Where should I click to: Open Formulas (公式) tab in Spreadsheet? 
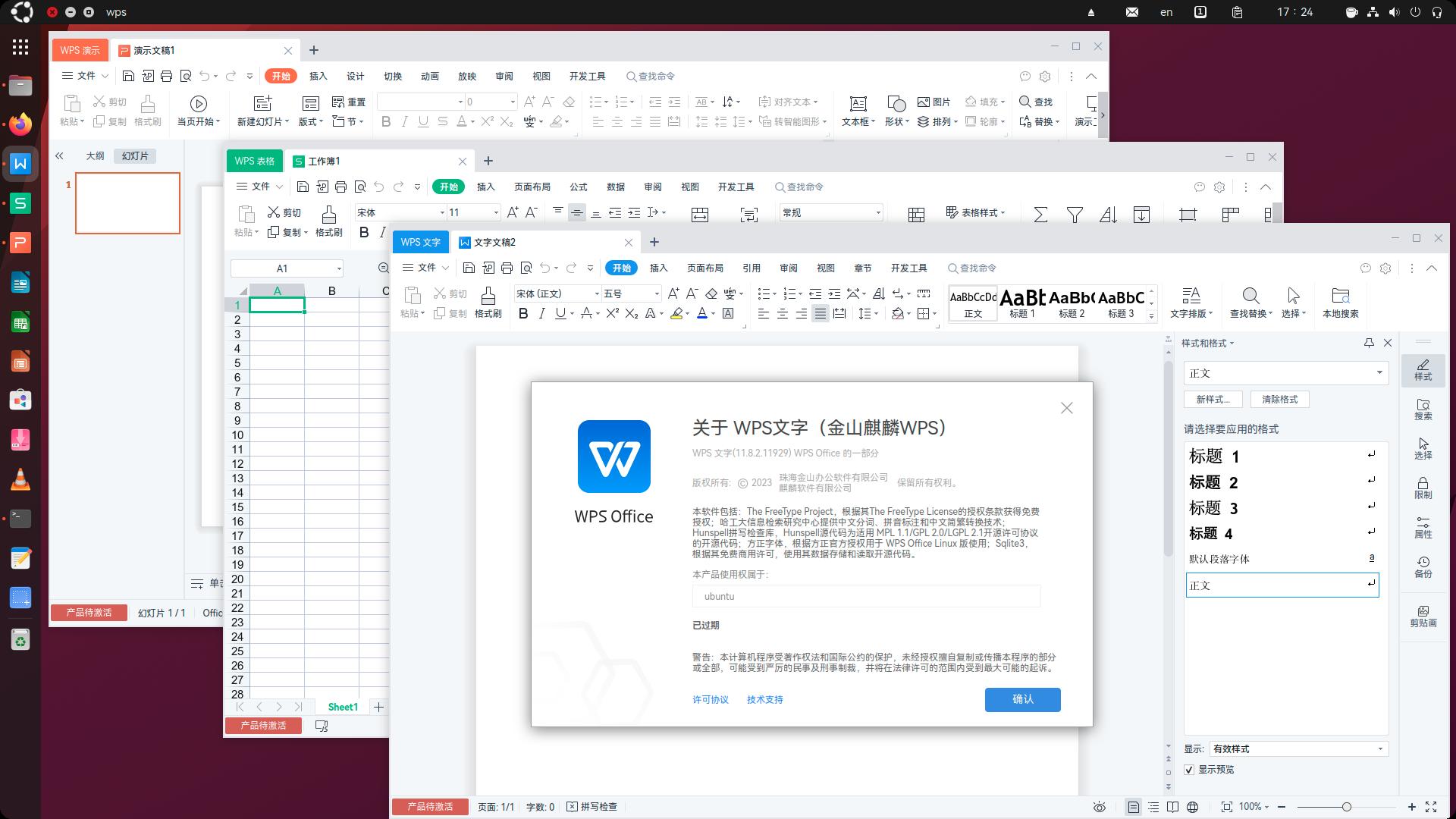(578, 187)
